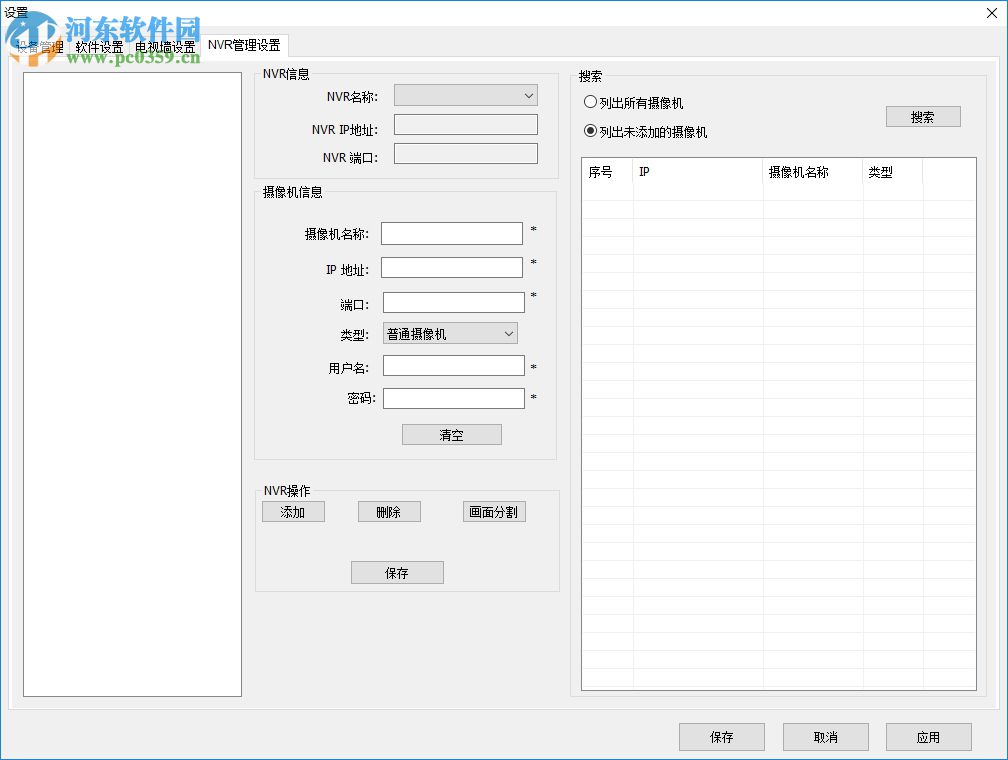Click 保存 under NVR操作
Screen dimensions: 1008x760
pyautogui.click(x=397, y=572)
